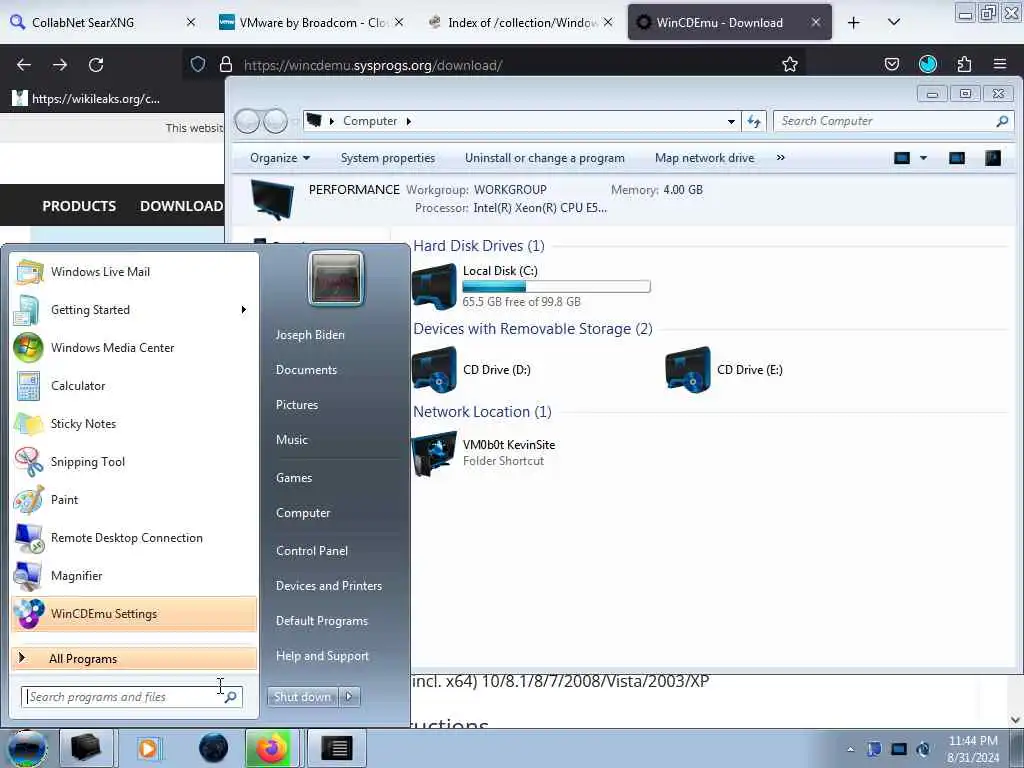Open the Windows Start orb
The image size is (1024, 768).
coord(27,748)
